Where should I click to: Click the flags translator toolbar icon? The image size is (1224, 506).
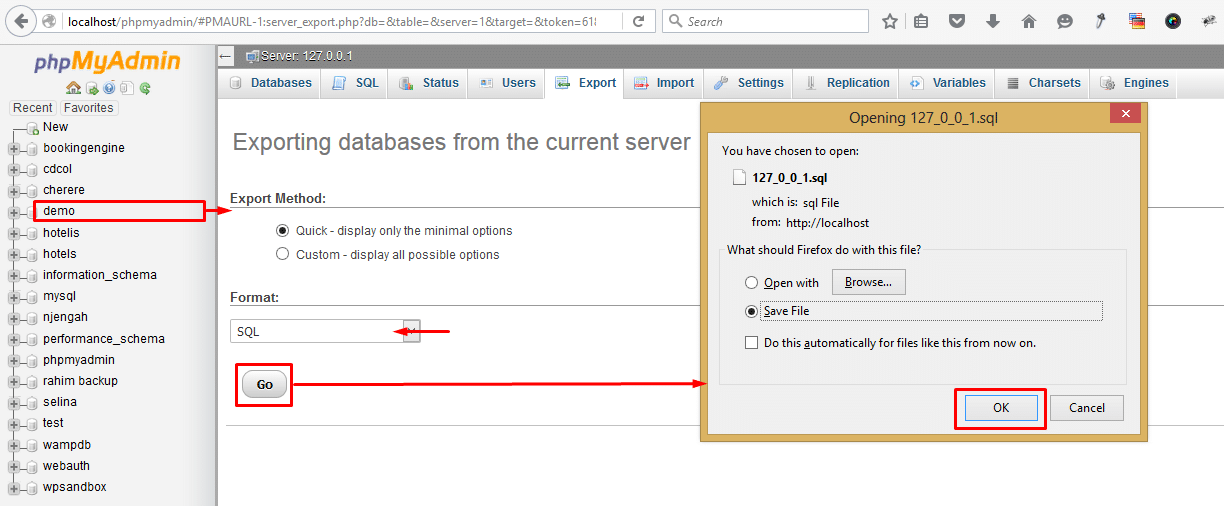pyautogui.click(x=1137, y=21)
